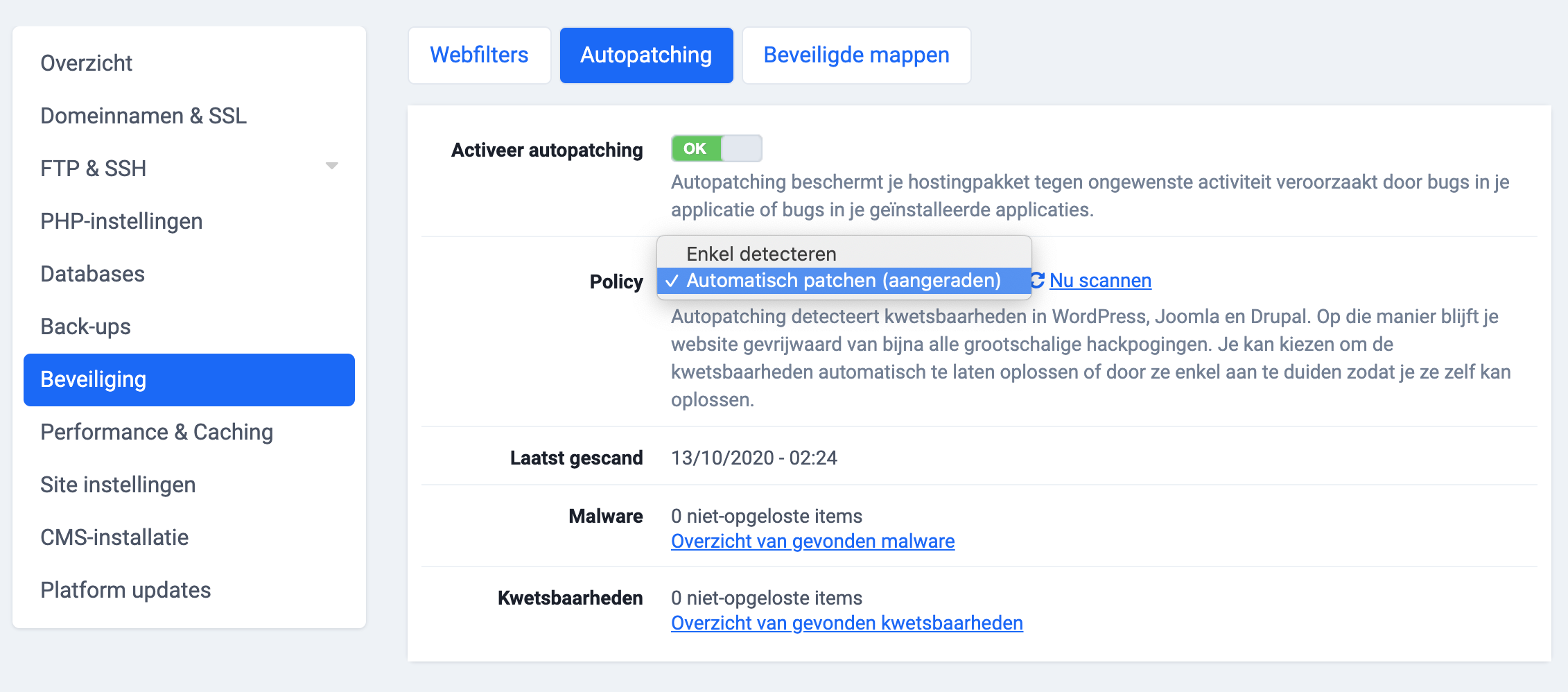Click the Nu scannen link
This screenshot has height=692, width=1568.
tap(1099, 280)
